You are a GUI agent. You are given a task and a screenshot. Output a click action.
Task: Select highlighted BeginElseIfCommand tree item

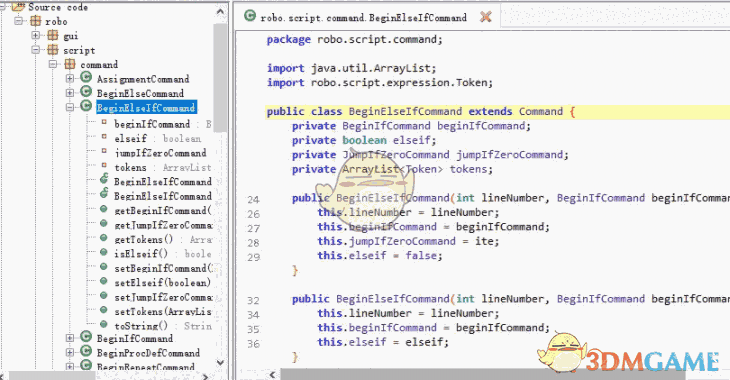coord(147,108)
